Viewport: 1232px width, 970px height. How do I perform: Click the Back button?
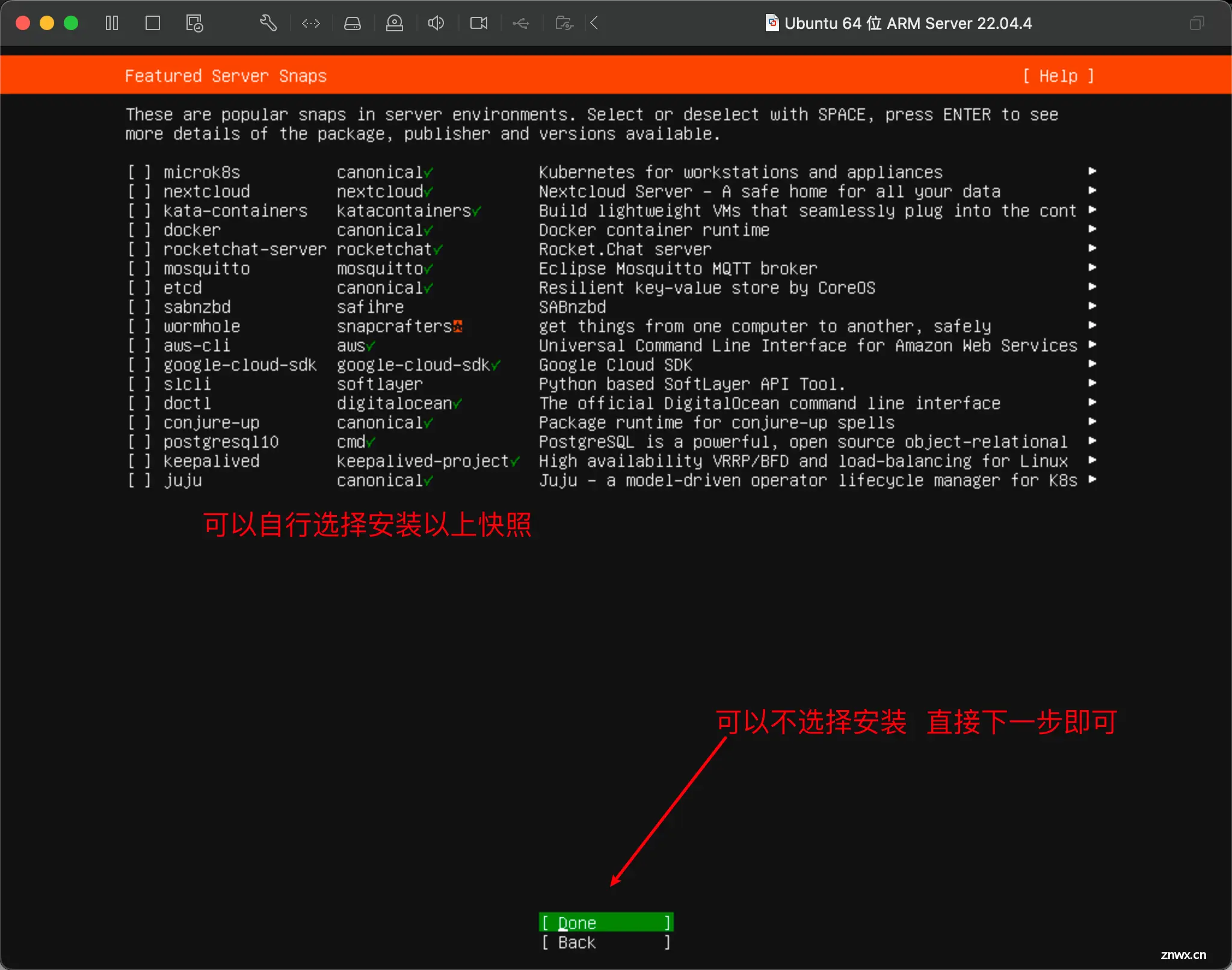tap(606, 942)
